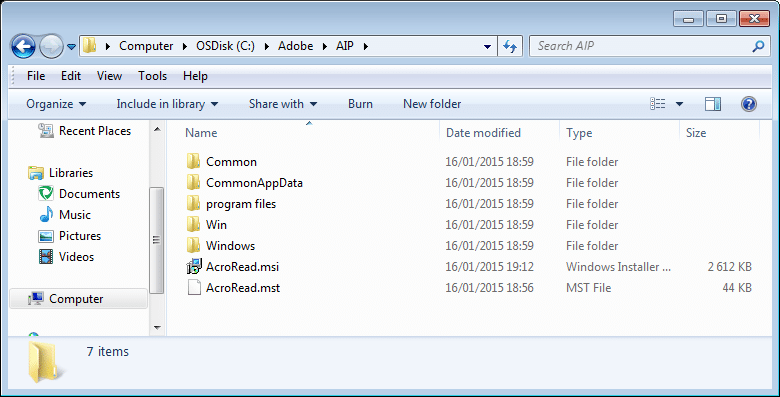Select Computer in navigation pane

tap(79, 298)
